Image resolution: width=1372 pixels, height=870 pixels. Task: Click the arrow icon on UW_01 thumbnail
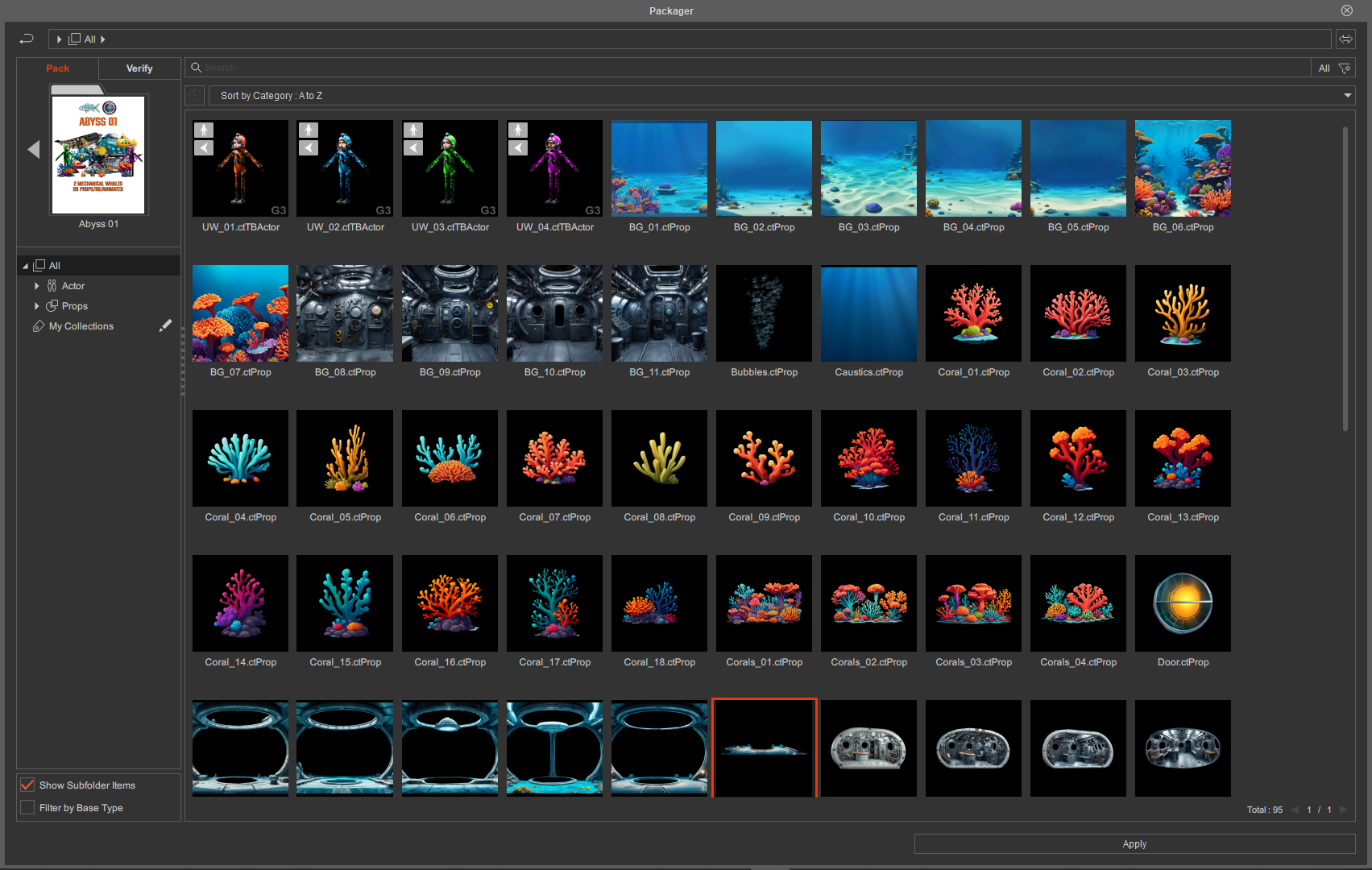(204, 147)
